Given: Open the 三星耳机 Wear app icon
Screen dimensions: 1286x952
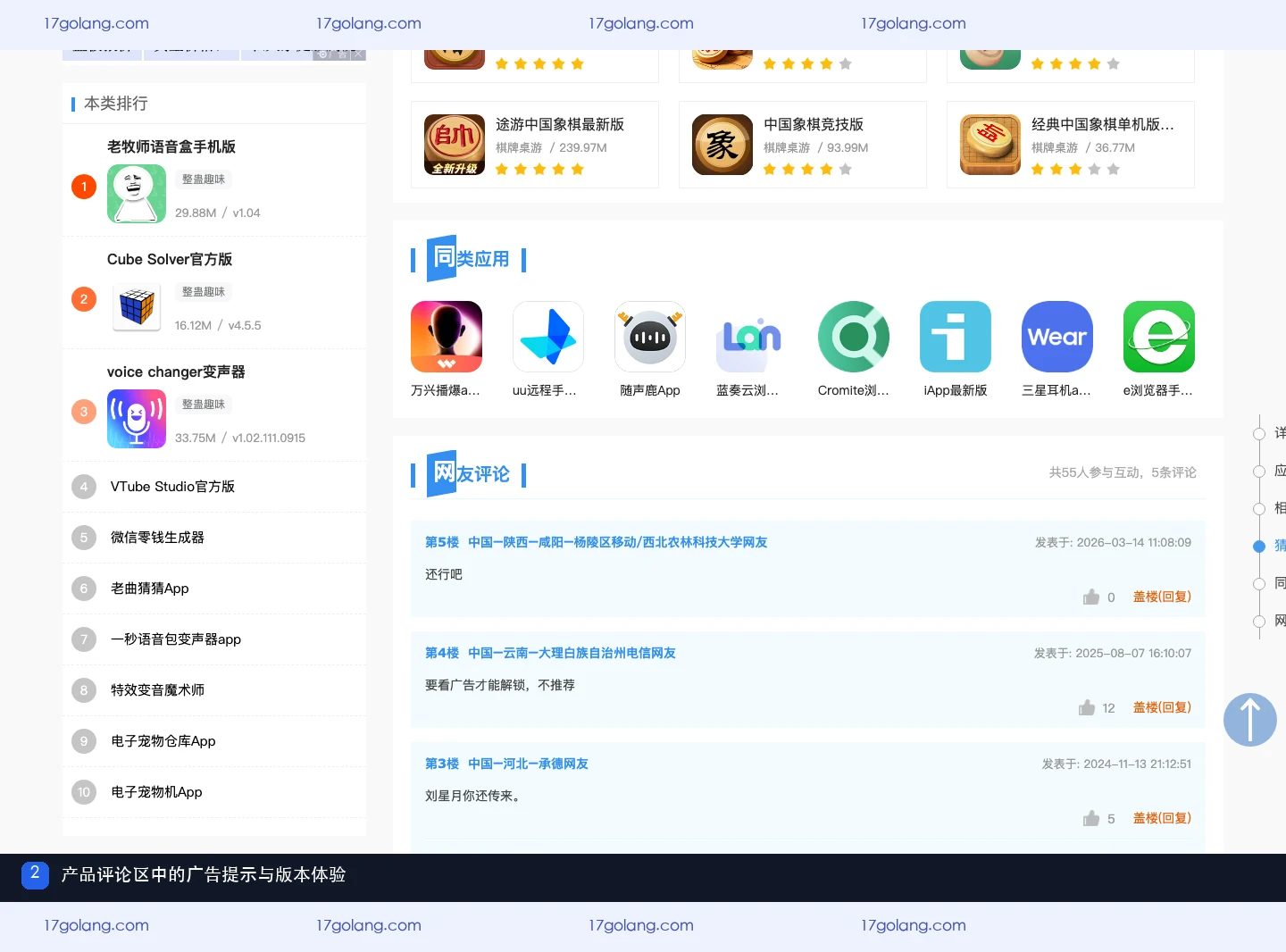Looking at the screenshot, I should 1057,337.
